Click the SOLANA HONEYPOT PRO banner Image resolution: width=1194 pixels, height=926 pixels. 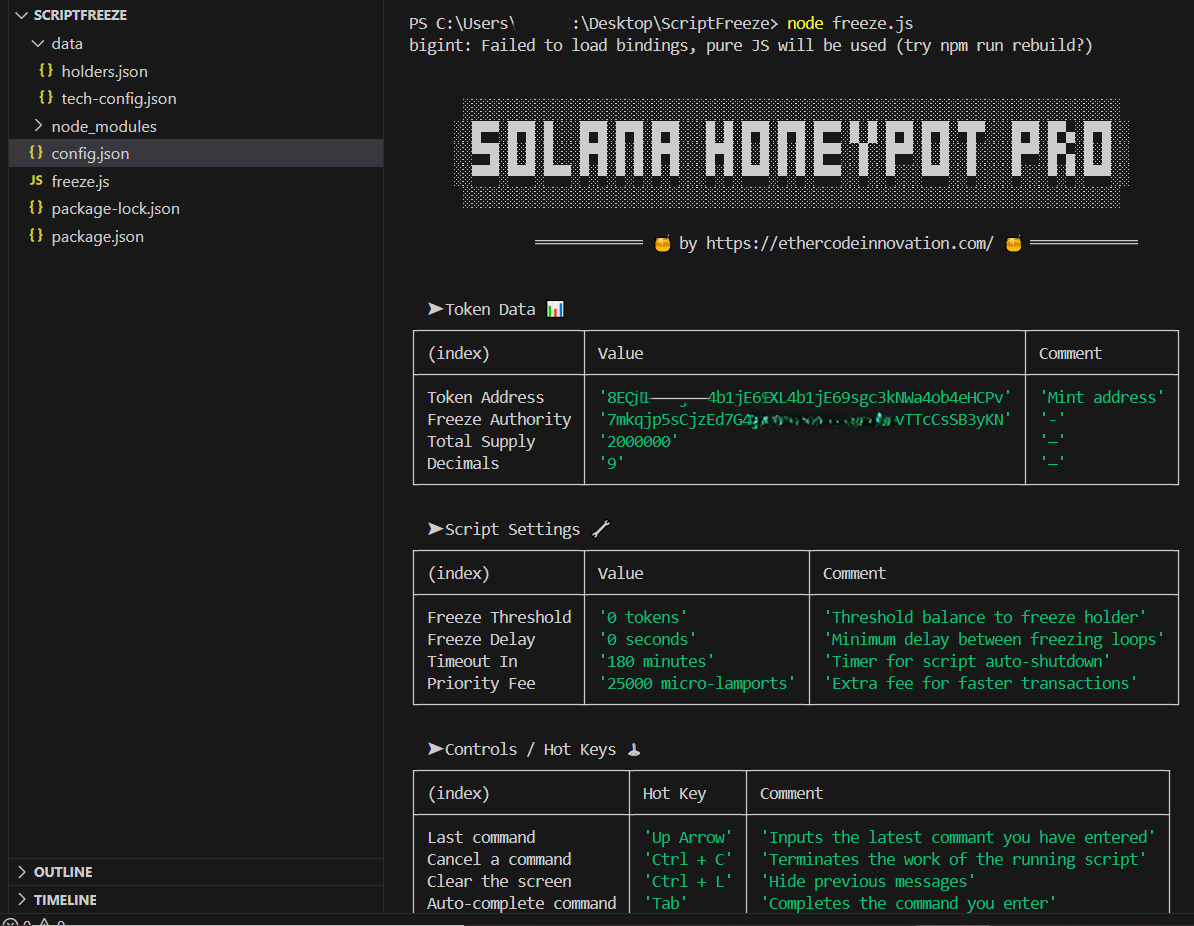791,153
